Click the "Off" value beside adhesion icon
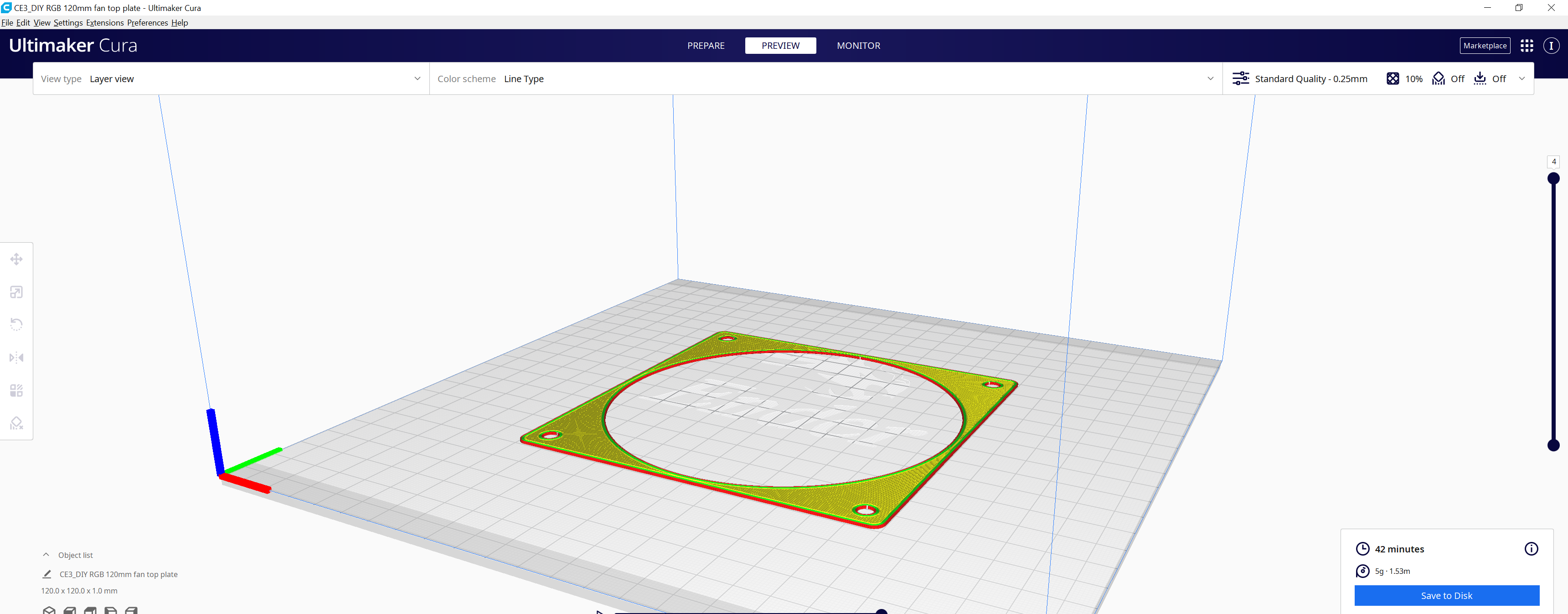 tap(1499, 78)
